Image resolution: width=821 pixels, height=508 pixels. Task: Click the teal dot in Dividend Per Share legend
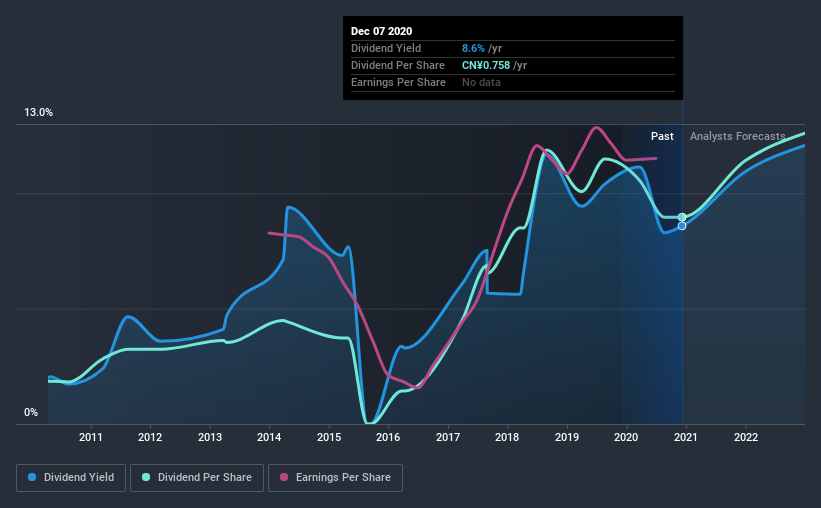[146, 477]
